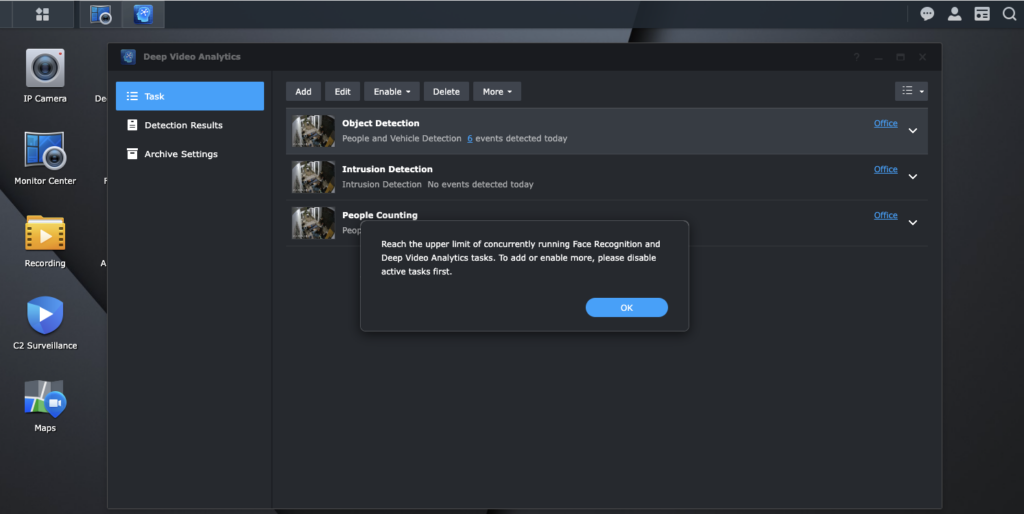Click the search magnifier icon in the top bar

click(1009, 14)
